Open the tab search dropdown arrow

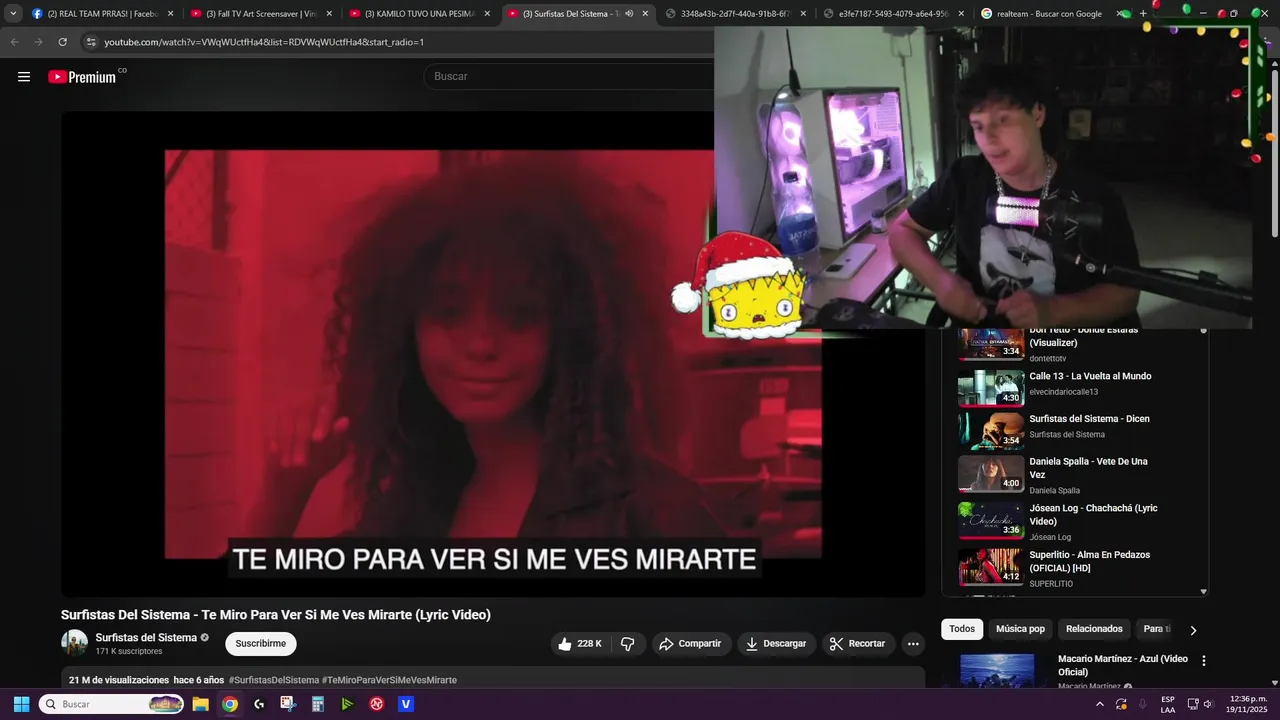click(x=13, y=13)
